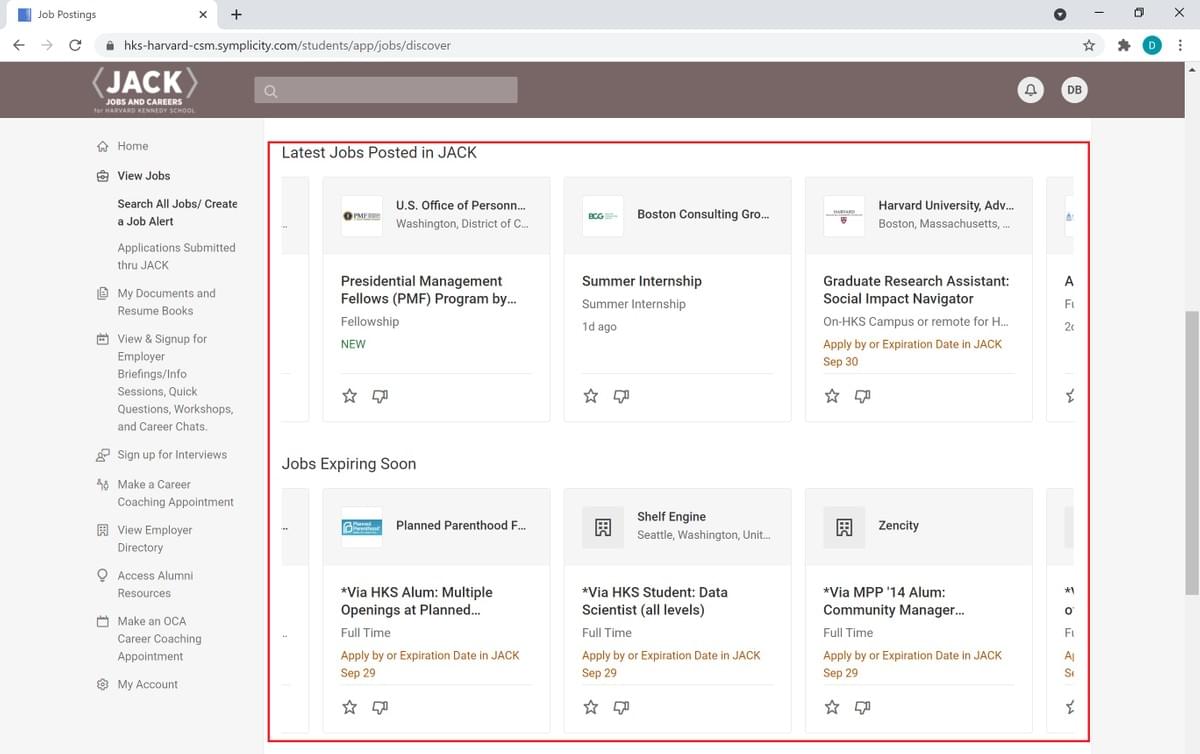Reload the page with the refresh button

pos(75,45)
